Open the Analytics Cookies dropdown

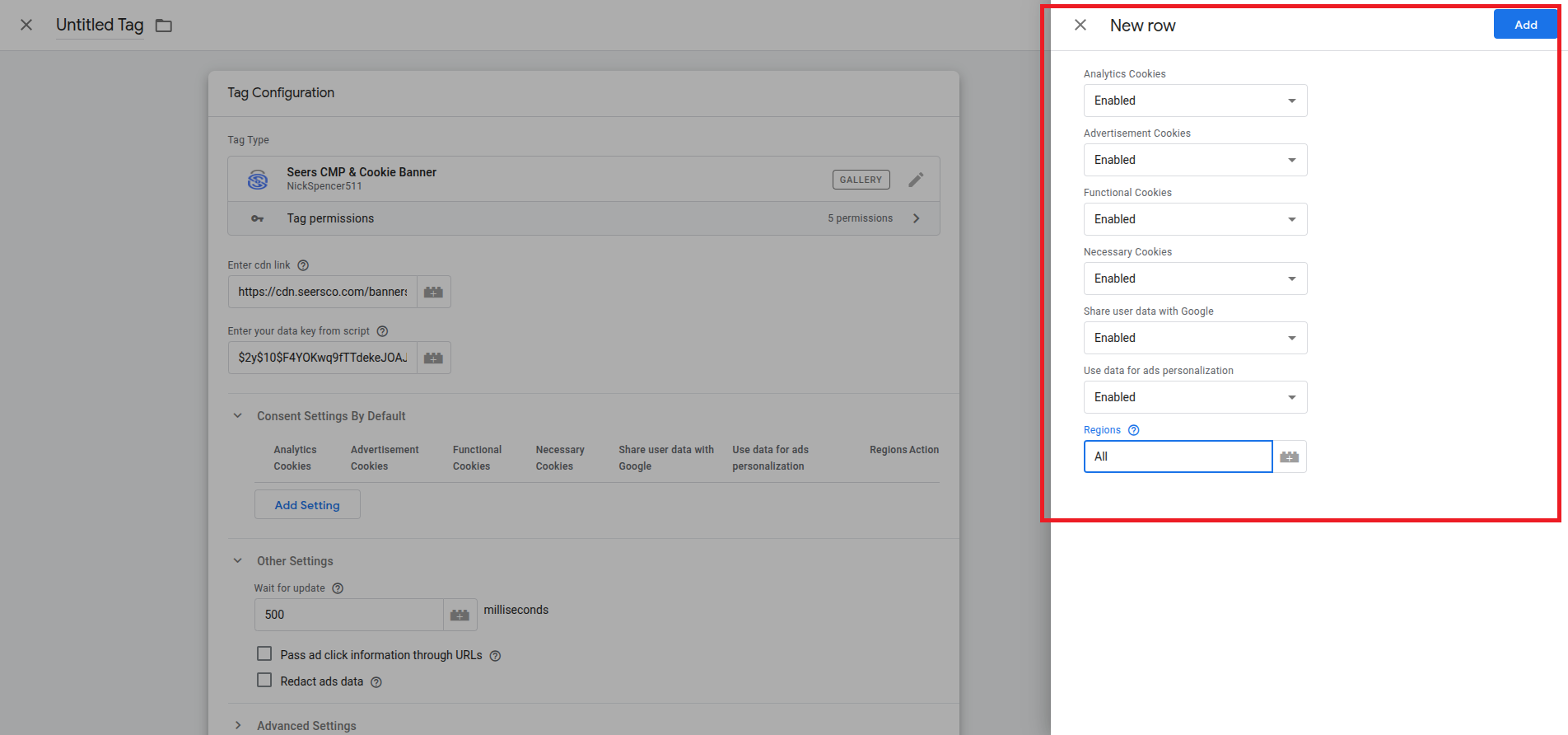click(x=1195, y=101)
